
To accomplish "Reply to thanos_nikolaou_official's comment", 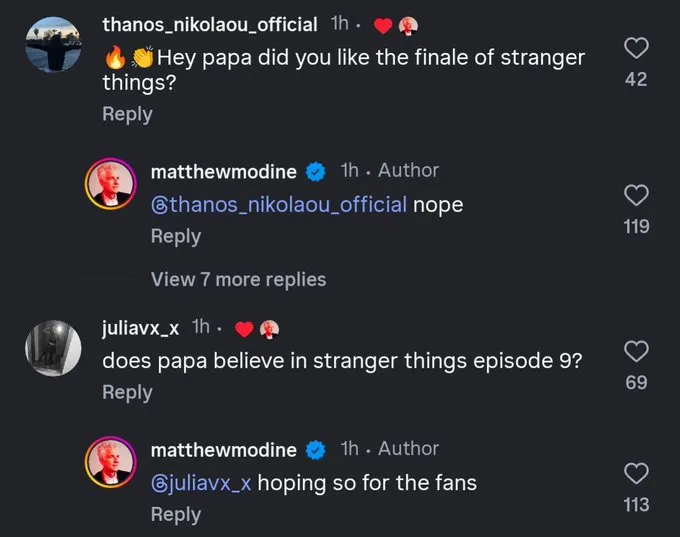I will [127, 114].
